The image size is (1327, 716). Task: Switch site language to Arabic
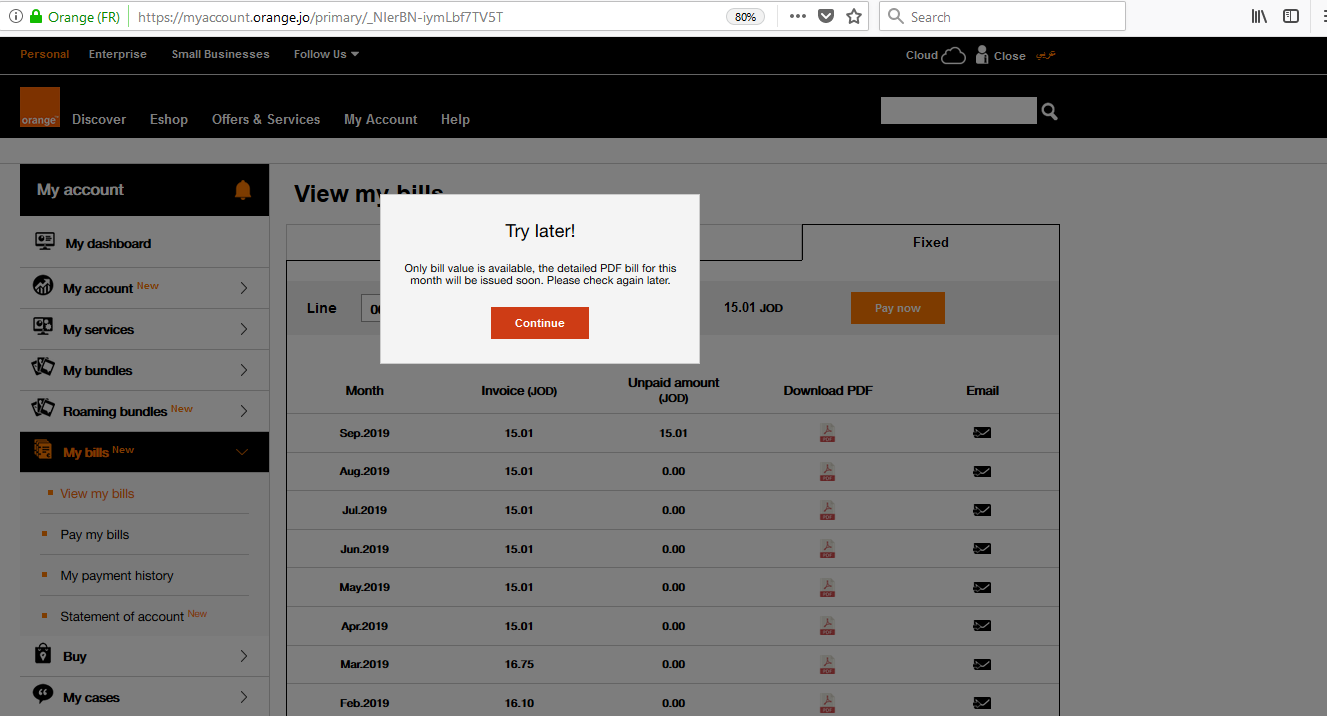point(1045,55)
